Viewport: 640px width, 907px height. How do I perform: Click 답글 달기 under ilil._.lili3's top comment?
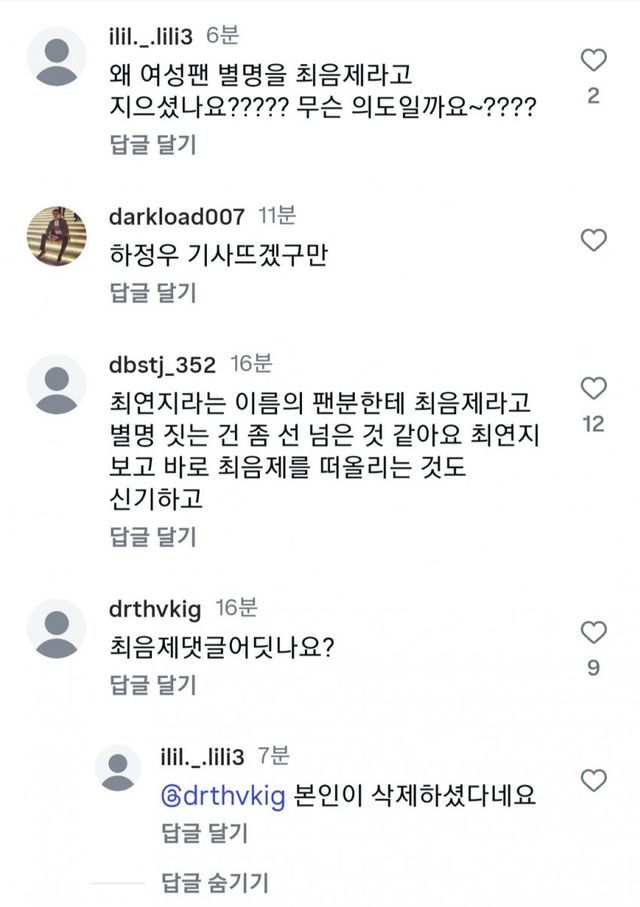point(152,144)
